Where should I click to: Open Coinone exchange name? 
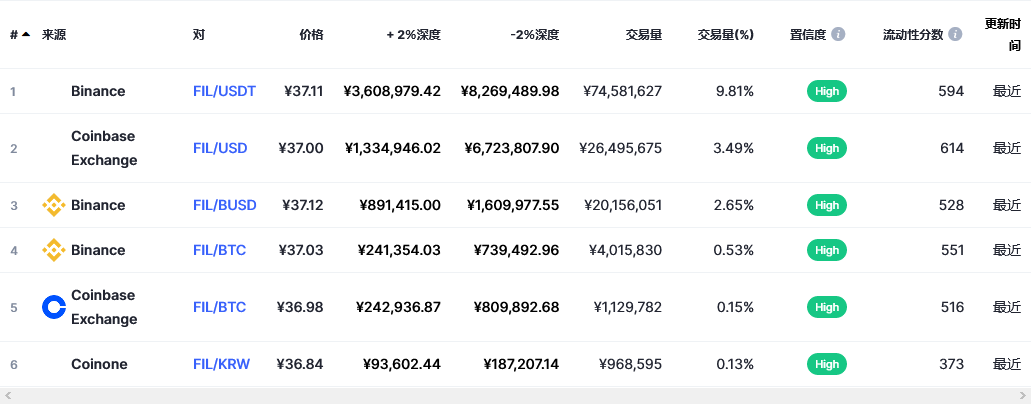click(x=99, y=364)
